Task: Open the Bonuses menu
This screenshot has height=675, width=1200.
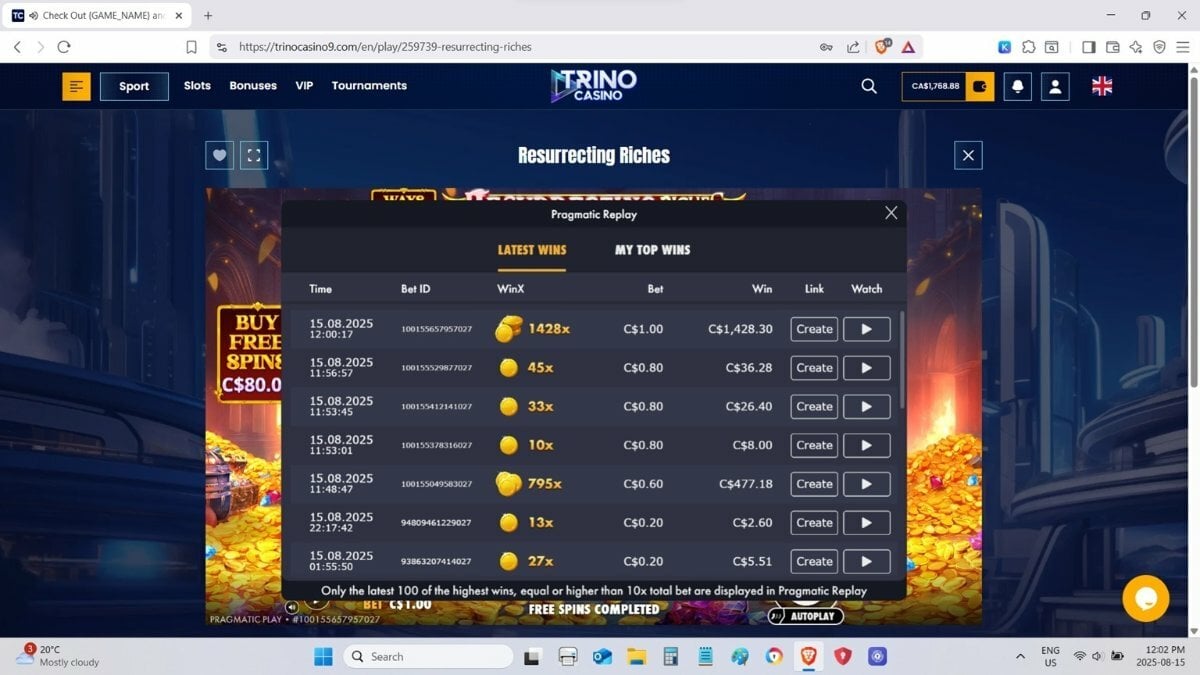Action: pos(253,86)
